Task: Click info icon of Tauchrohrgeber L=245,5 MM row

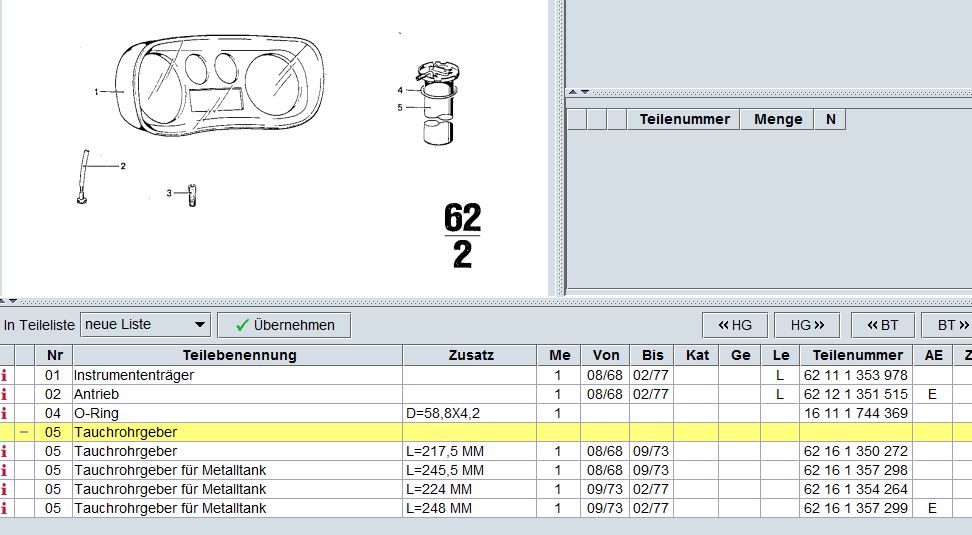Action: tap(4, 470)
